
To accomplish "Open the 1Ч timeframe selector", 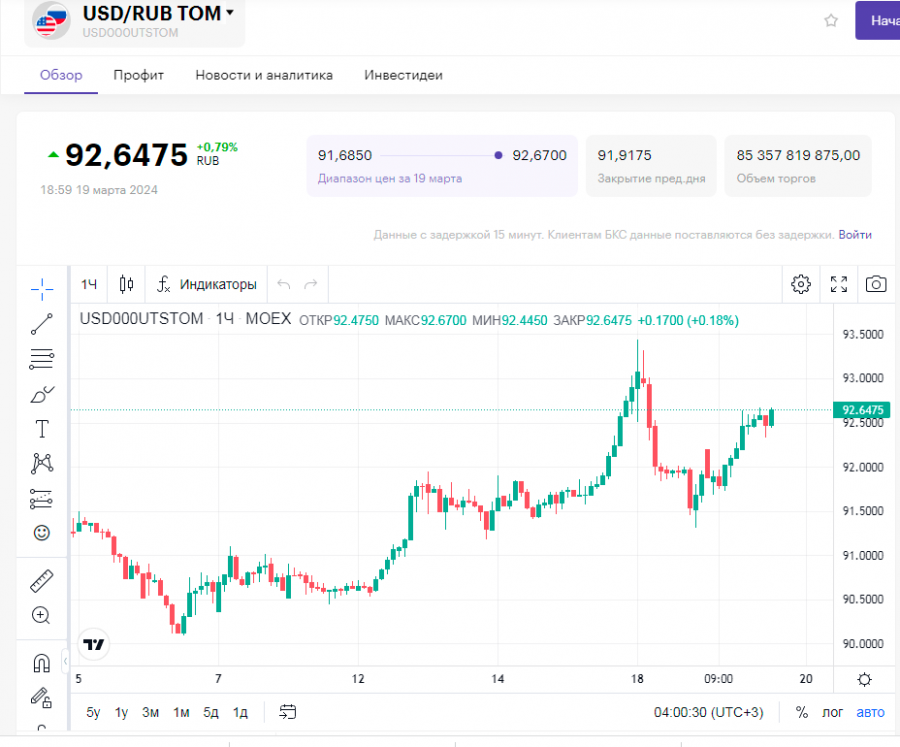I will (x=89, y=284).
